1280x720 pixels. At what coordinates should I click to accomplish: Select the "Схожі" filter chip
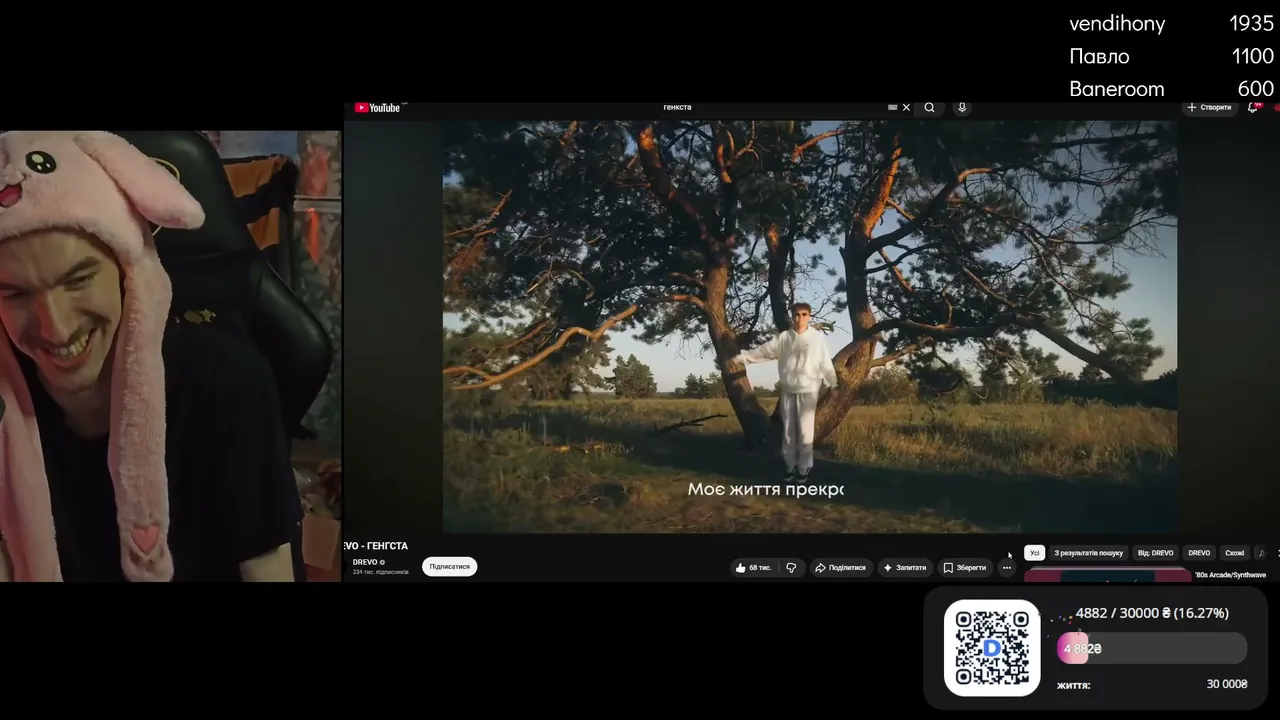click(x=1235, y=553)
